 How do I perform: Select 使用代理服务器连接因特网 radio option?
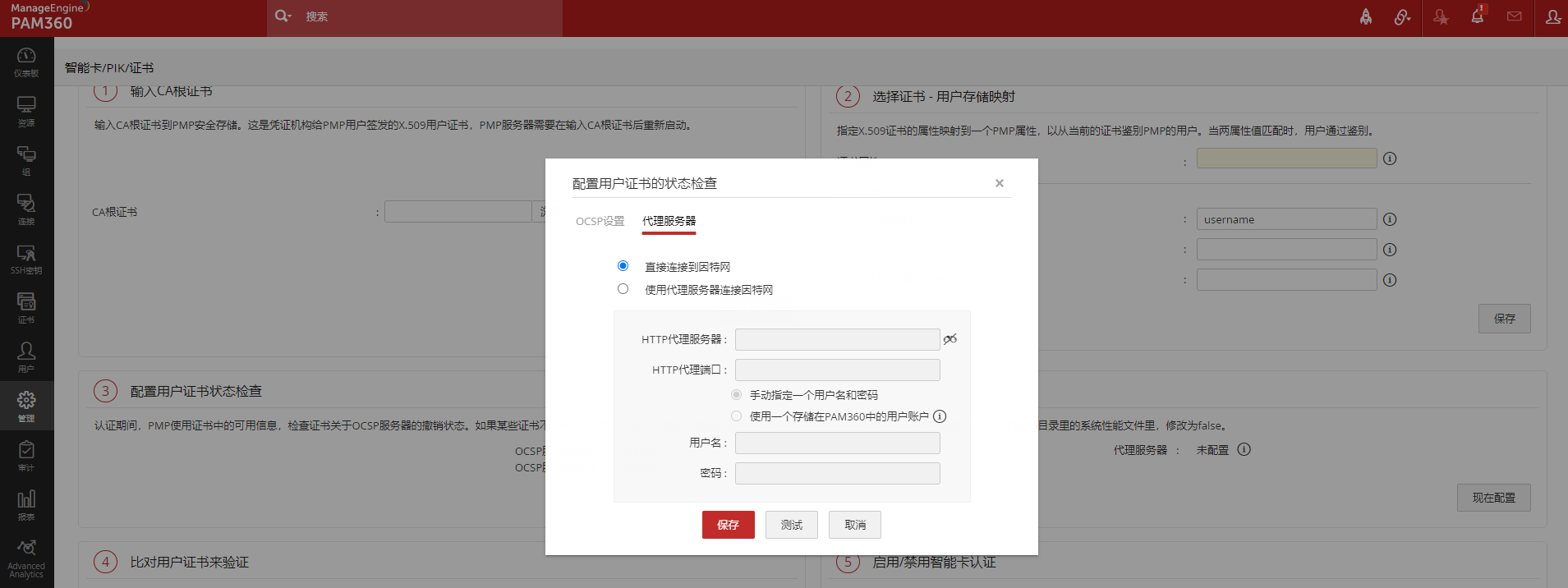pos(623,289)
